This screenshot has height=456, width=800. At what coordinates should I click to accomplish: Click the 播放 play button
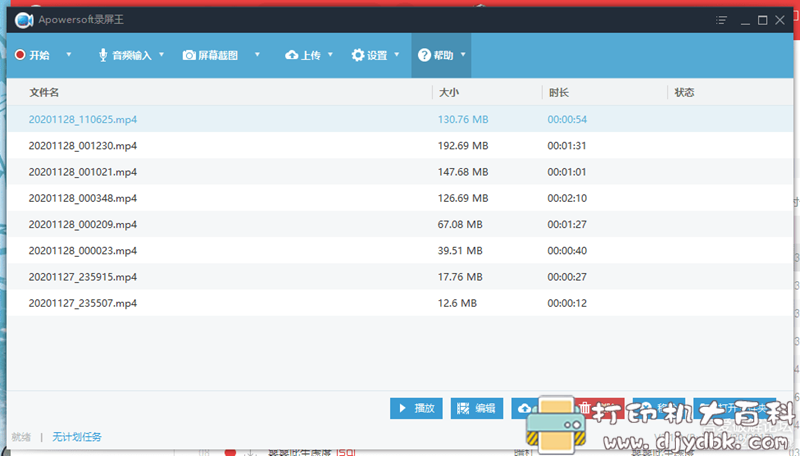(x=416, y=408)
